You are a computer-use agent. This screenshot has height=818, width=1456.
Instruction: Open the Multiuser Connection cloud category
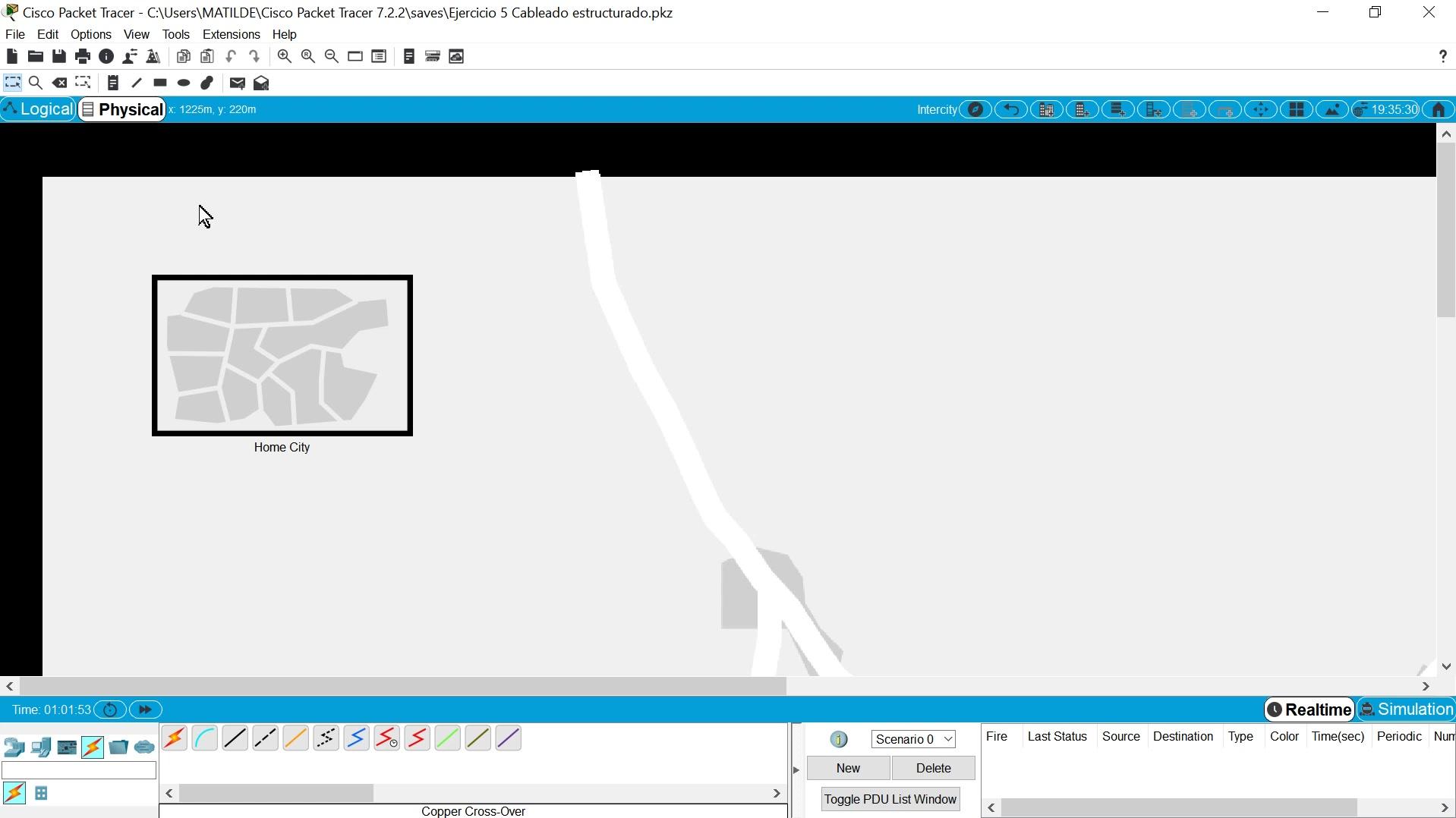tap(144, 747)
